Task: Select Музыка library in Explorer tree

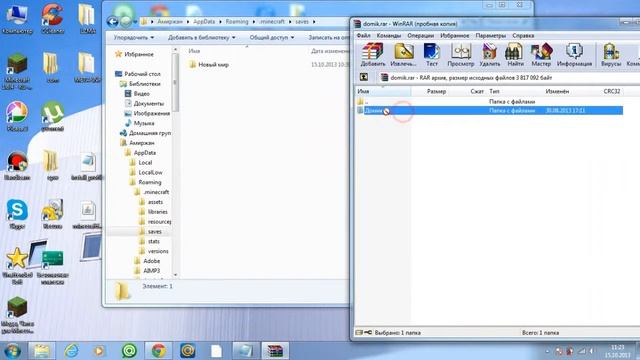Action: [140, 123]
